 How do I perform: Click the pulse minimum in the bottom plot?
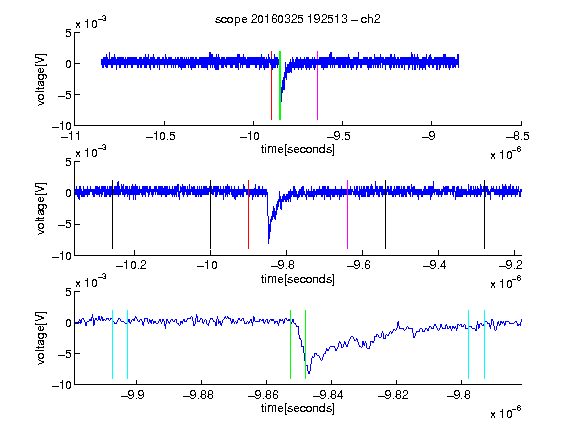[309, 372]
